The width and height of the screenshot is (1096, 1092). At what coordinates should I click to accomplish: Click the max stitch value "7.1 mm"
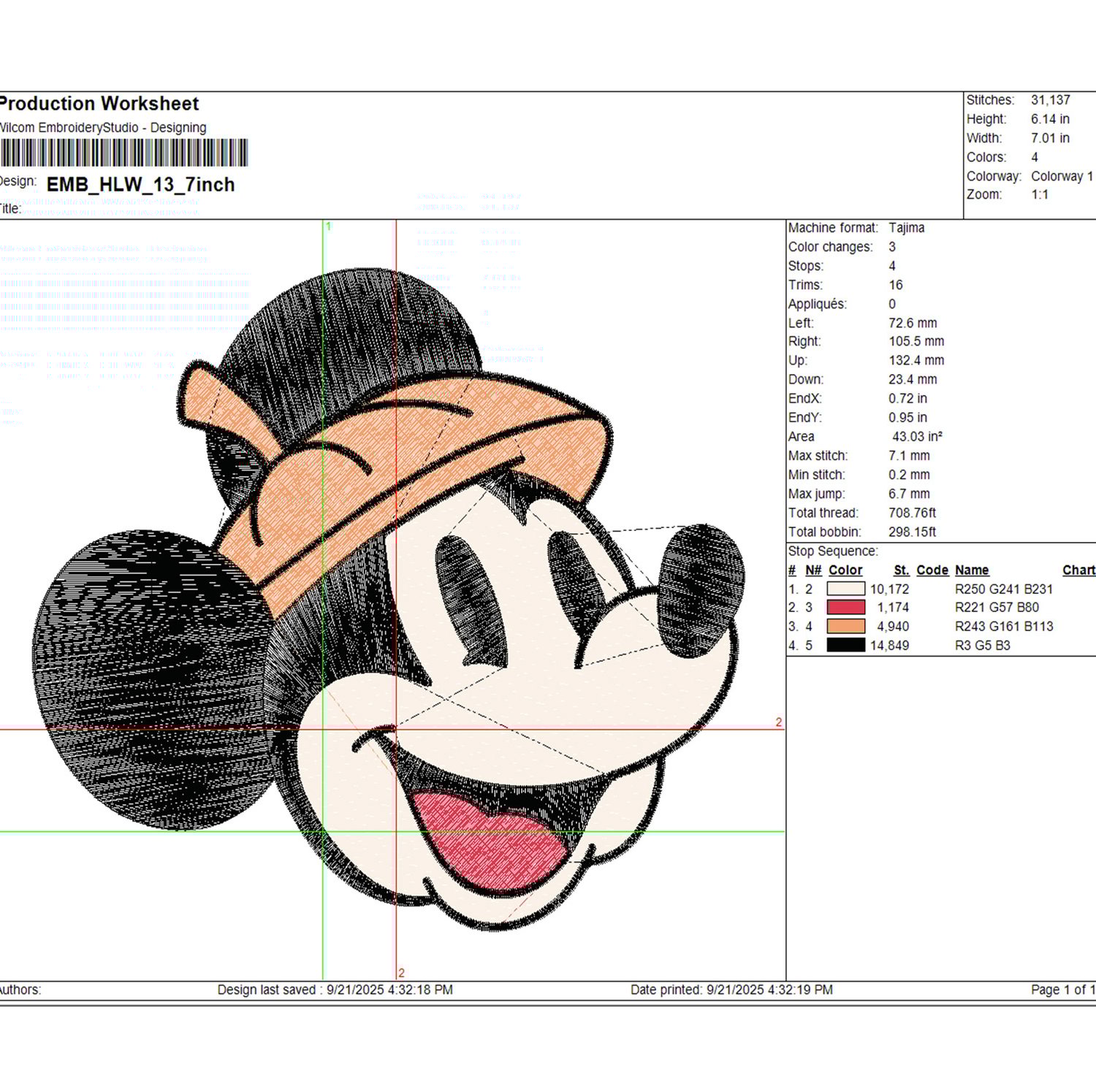click(x=909, y=455)
